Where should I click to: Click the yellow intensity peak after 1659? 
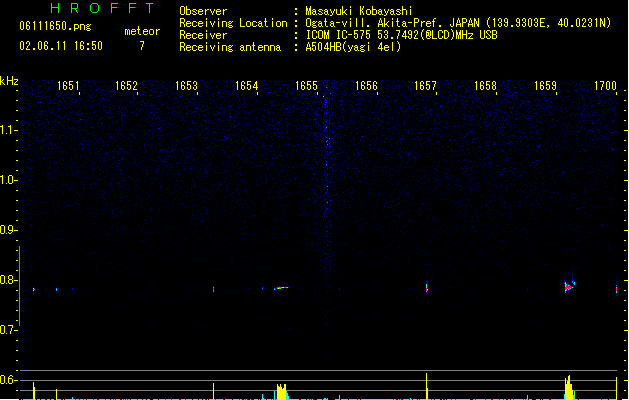[568, 388]
